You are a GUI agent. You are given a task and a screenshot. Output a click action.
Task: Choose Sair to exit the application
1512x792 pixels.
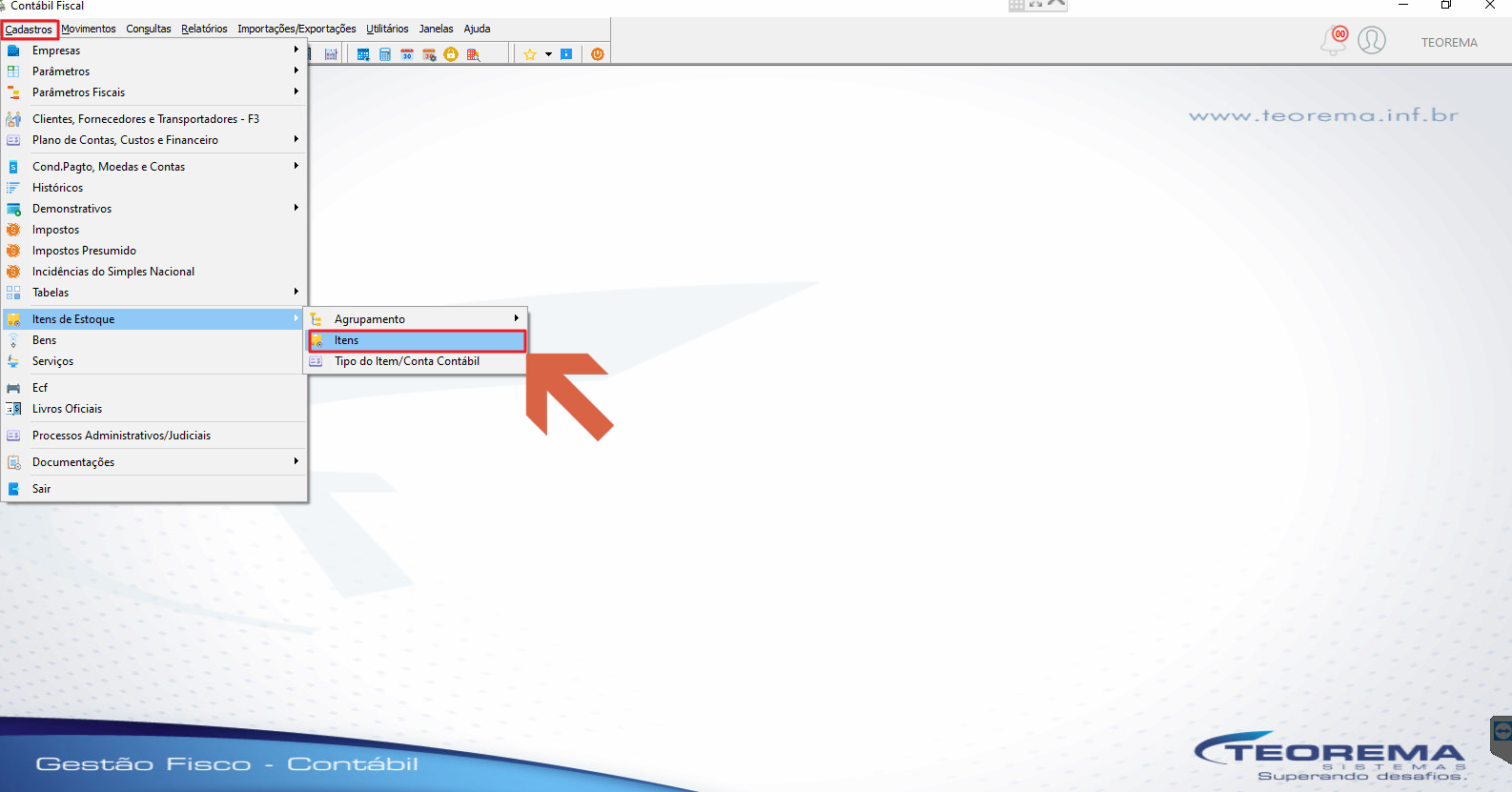click(x=153, y=489)
